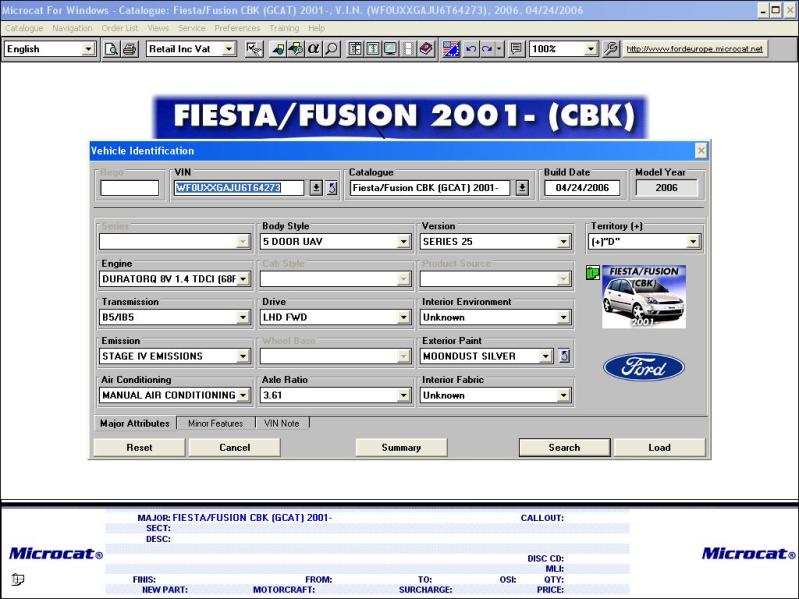
Task: Click the small icon at bottom-left corner
Action: coord(18,579)
